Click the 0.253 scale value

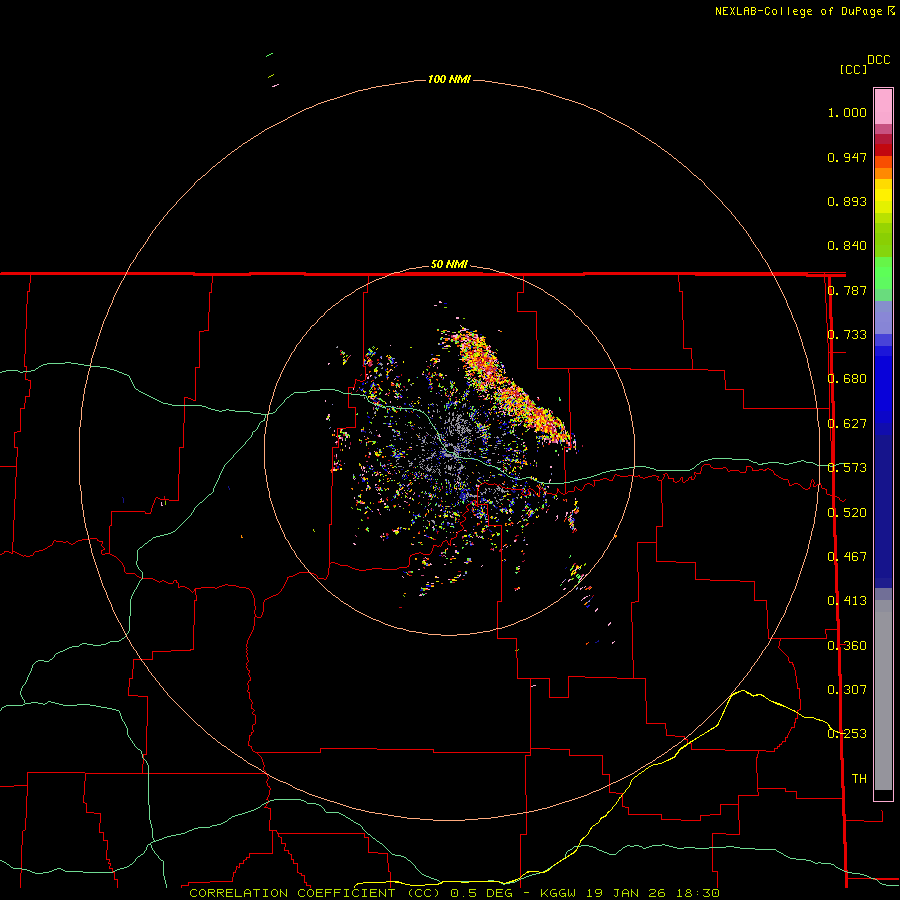[847, 734]
